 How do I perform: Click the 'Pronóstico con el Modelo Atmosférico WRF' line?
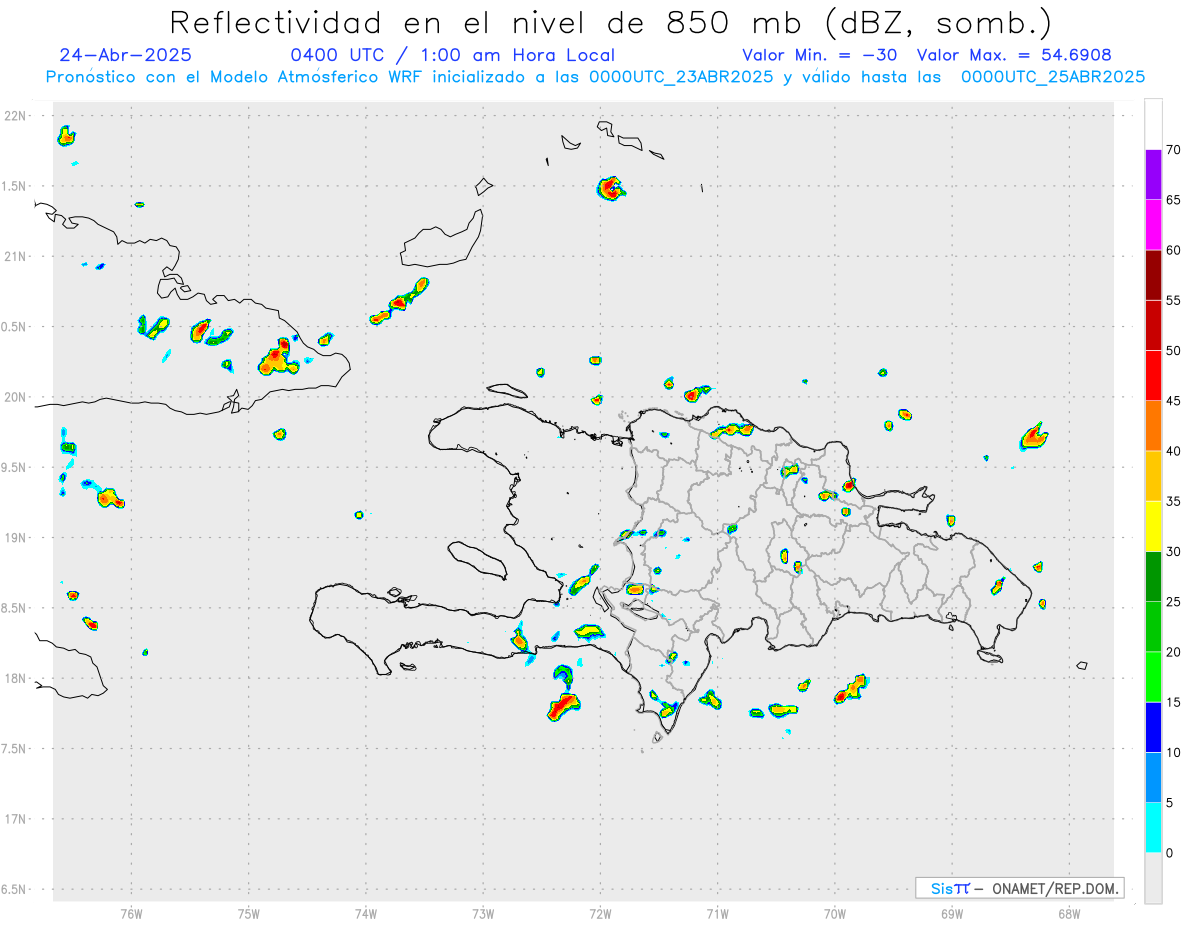[x=595, y=77]
